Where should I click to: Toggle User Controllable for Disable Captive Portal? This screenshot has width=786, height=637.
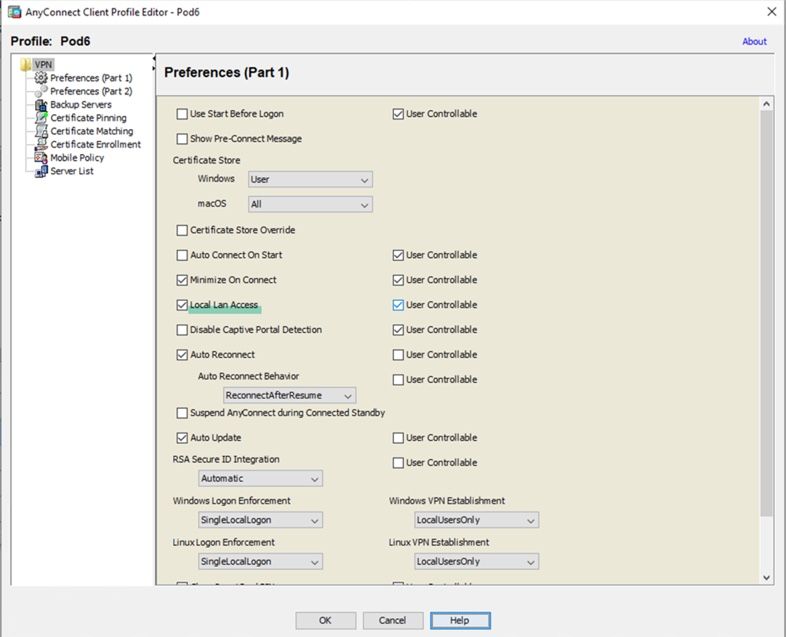click(x=398, y=330)
